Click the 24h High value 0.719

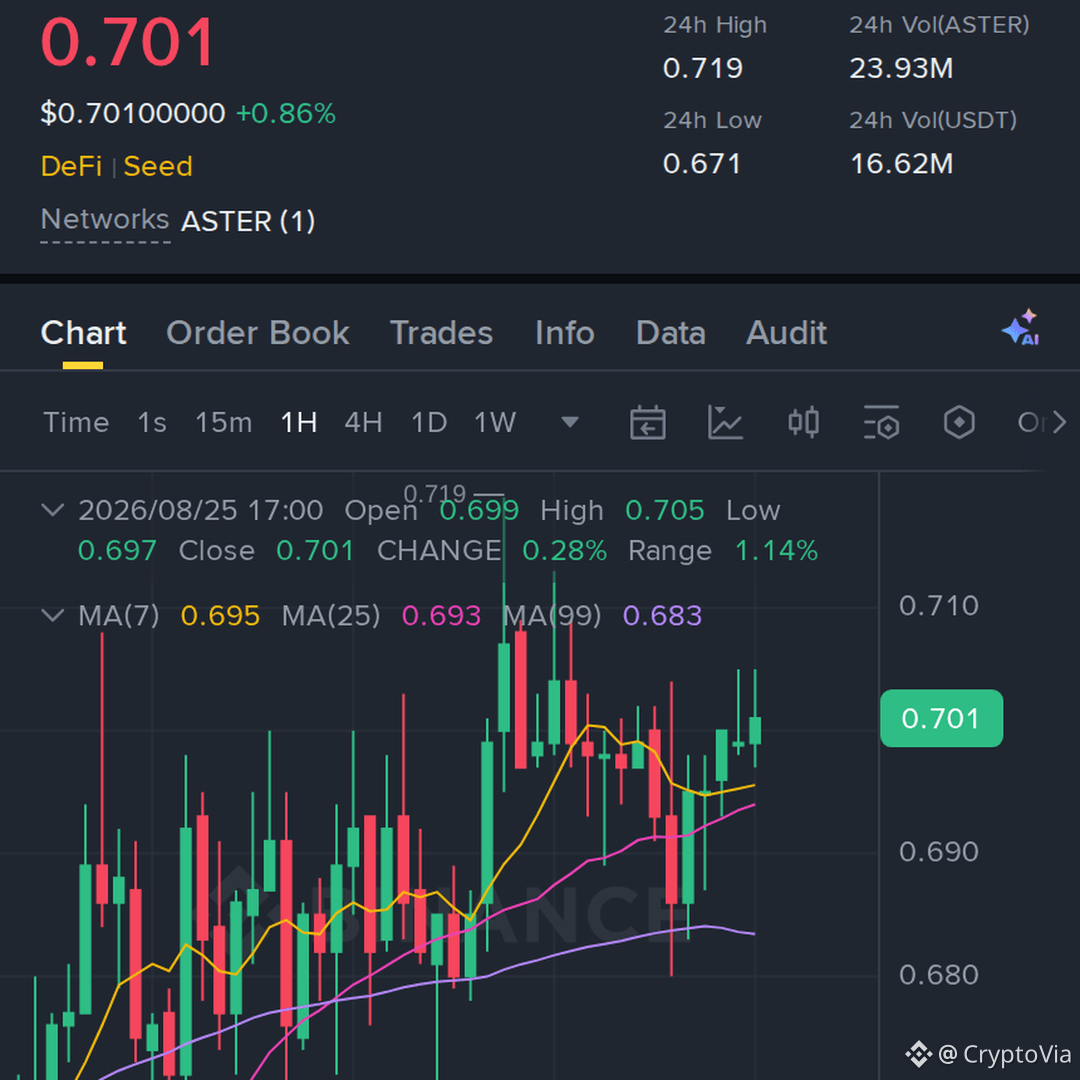tap(703, 68)
